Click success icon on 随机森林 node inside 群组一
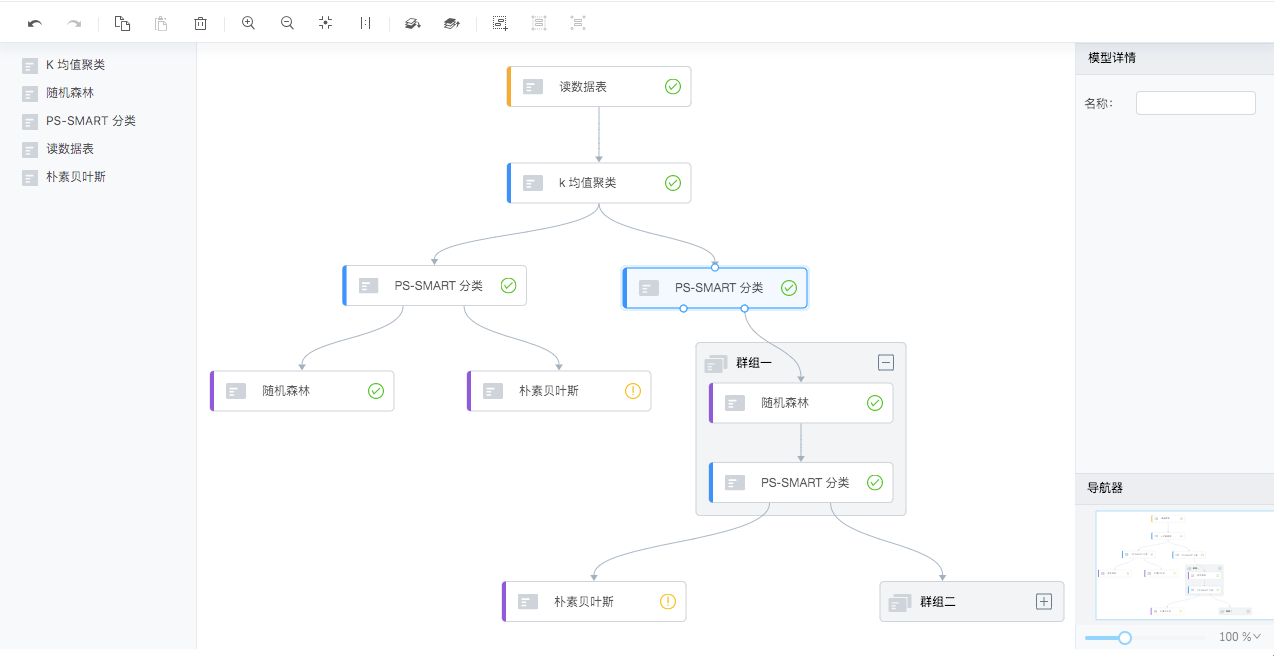Image resolution: width=1274 pixels, height=656 pixels. tap(875, 403)
